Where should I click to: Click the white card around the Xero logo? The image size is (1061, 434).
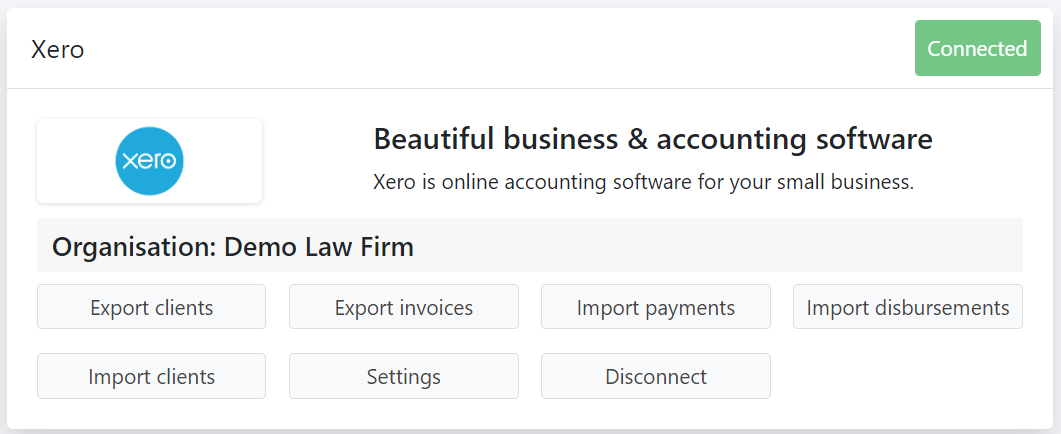(x=150, y=161)
